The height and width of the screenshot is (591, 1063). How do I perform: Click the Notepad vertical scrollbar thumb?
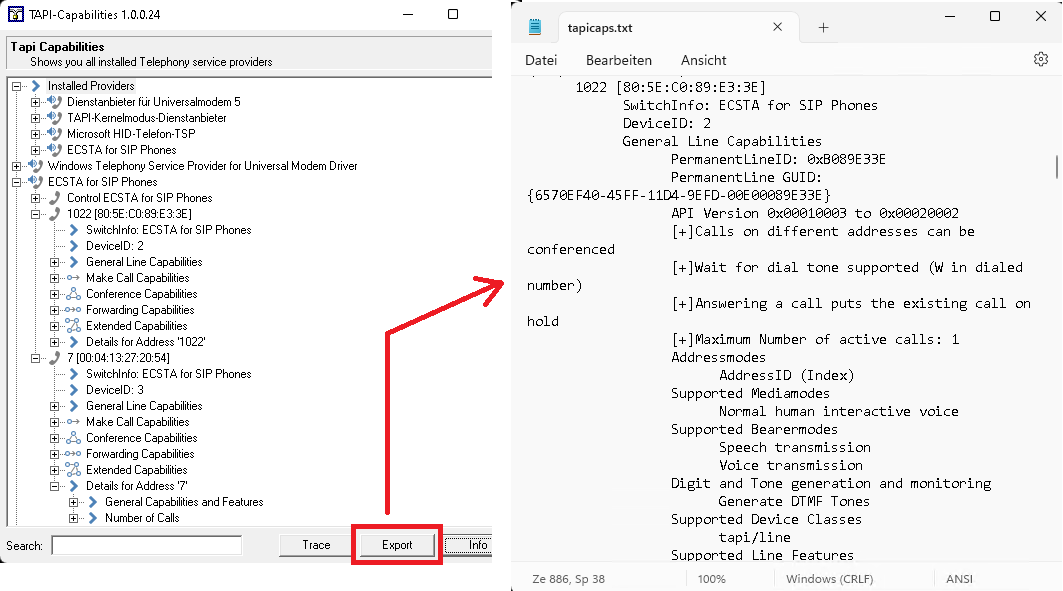click(x=1056, y=165)
